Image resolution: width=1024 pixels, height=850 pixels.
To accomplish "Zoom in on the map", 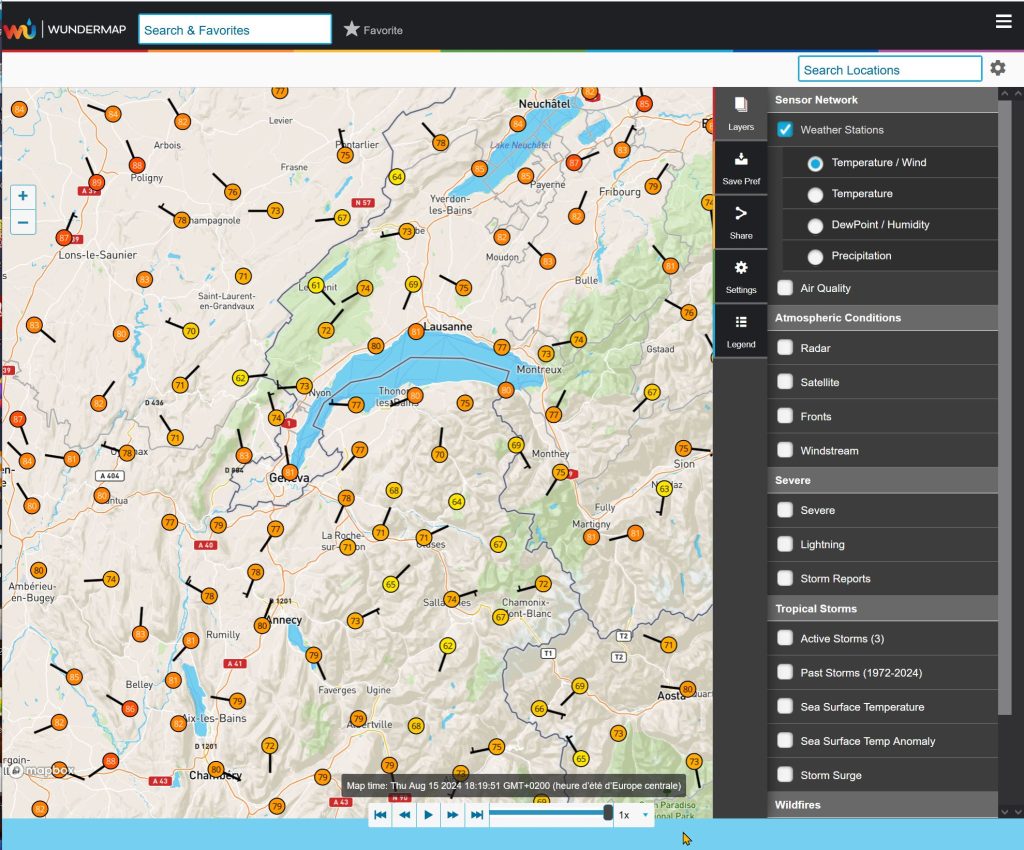I will point(23,197).
